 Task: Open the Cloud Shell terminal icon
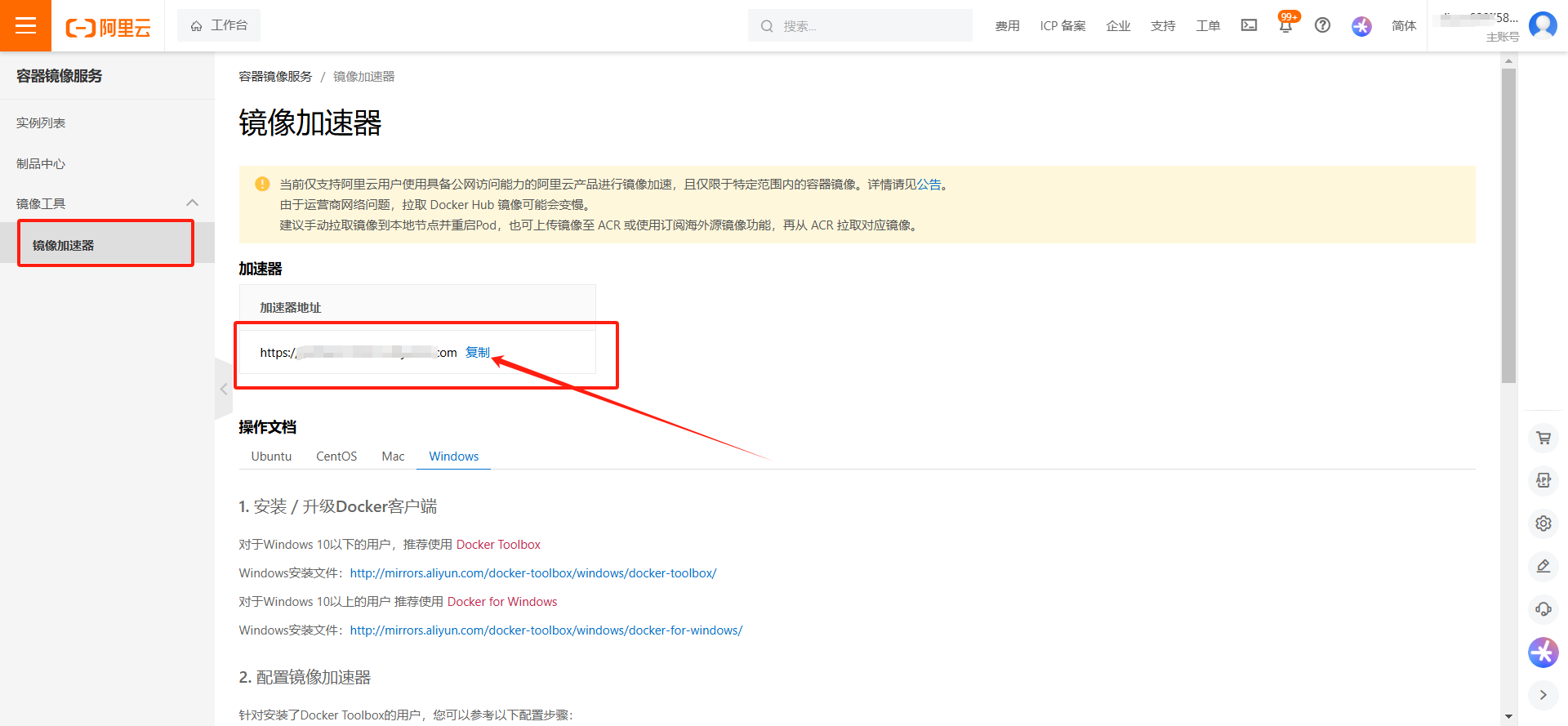[1249, 25]
